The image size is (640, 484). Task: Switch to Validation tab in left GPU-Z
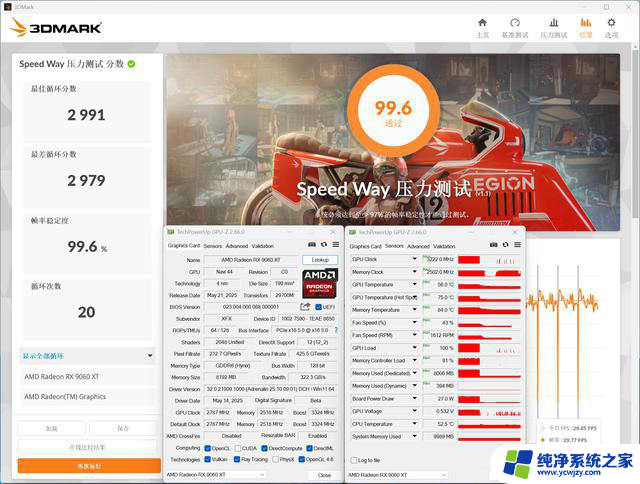(x=262, y=246)
